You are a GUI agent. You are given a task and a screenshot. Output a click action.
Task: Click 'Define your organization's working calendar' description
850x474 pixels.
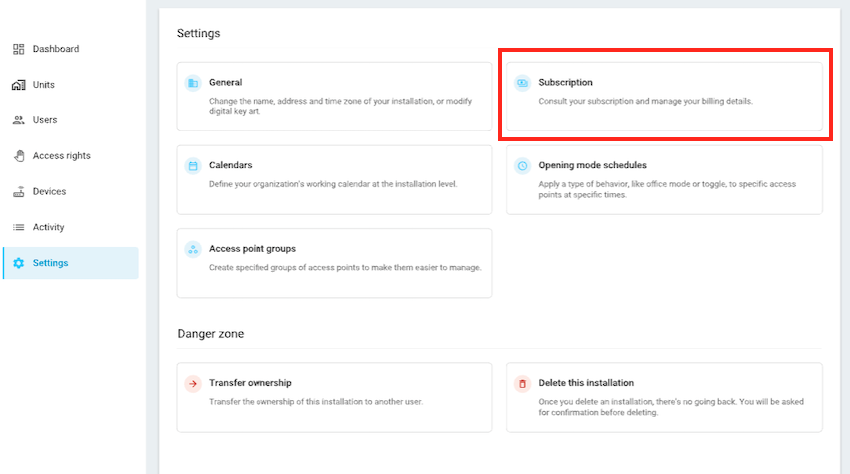coord(333,184)
